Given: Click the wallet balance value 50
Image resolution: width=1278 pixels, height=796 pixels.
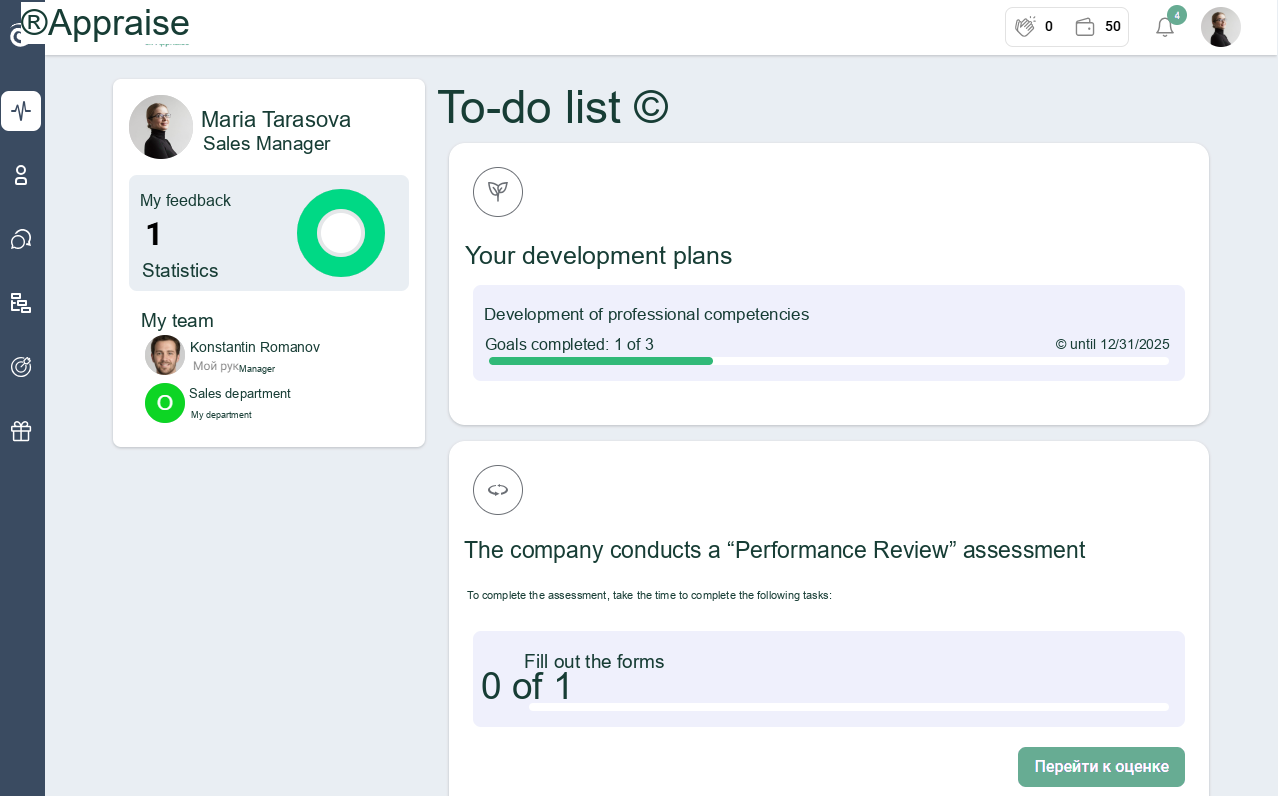Looking at the screenshot, I should 1113,27.
